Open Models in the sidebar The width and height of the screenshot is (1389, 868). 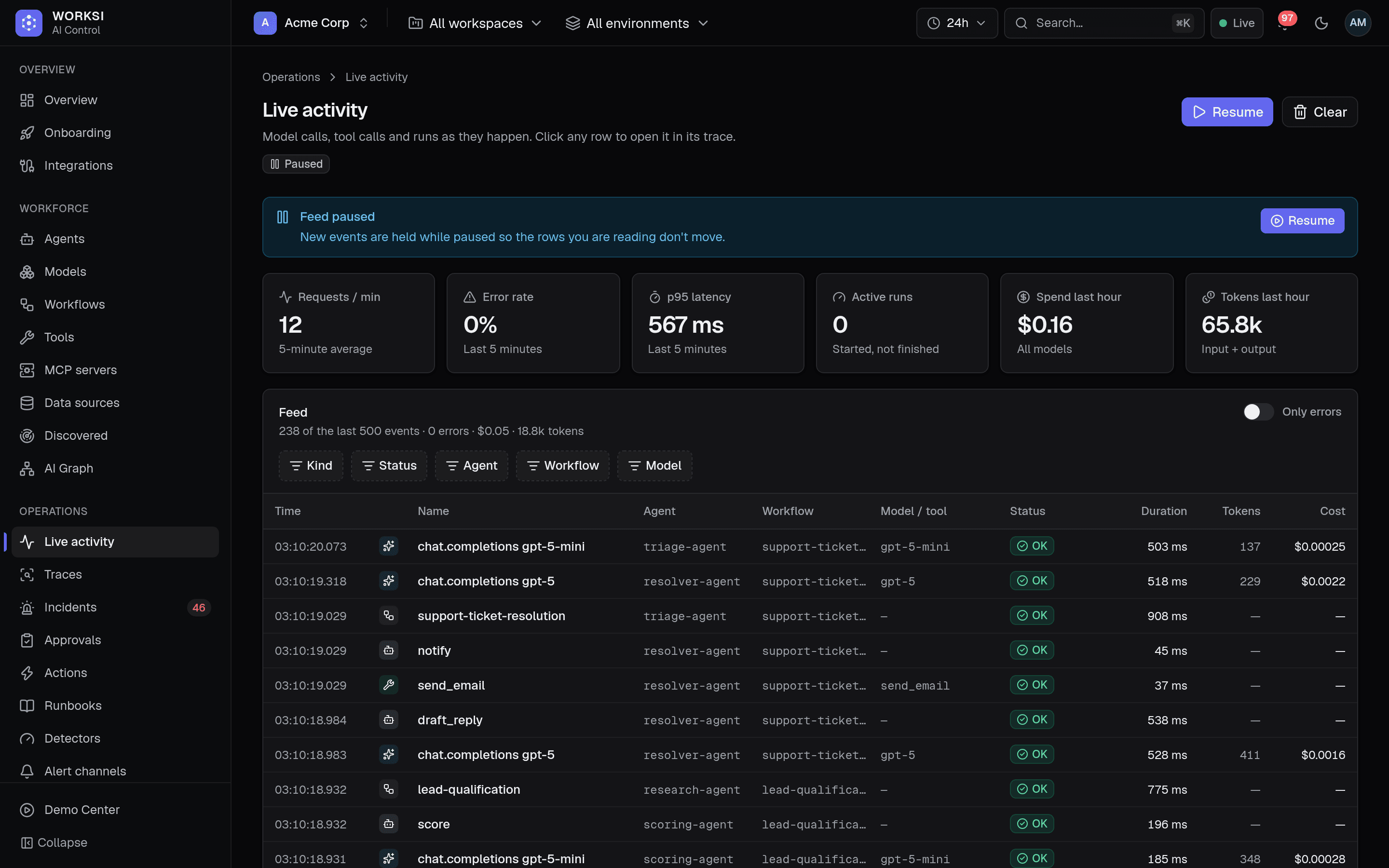[115, 271]
